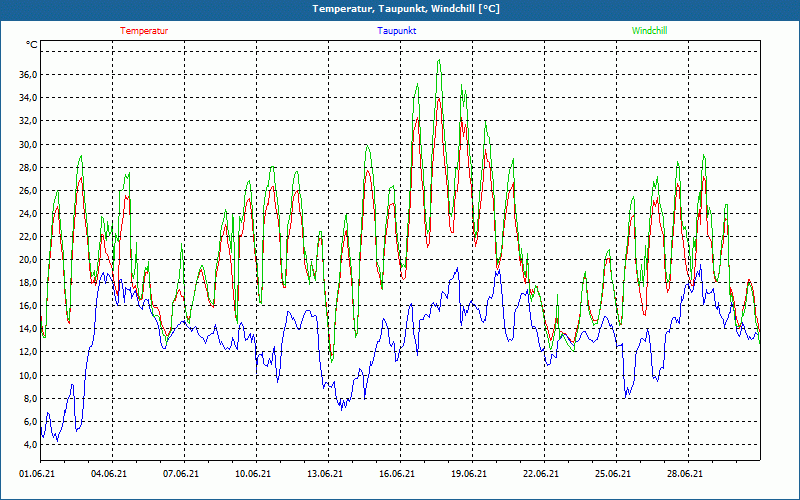Viewport: 800px width, 500px height.
Task: Click the 01.06.21 date label
Action: coord(37,473)
